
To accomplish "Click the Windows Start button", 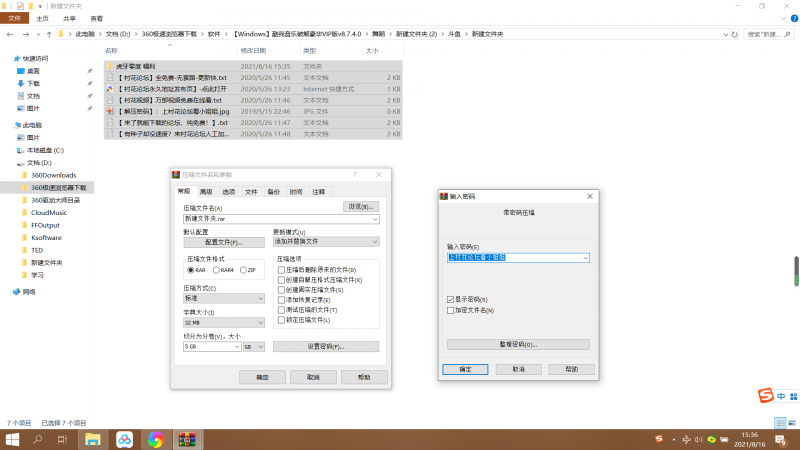I will 13,439.
